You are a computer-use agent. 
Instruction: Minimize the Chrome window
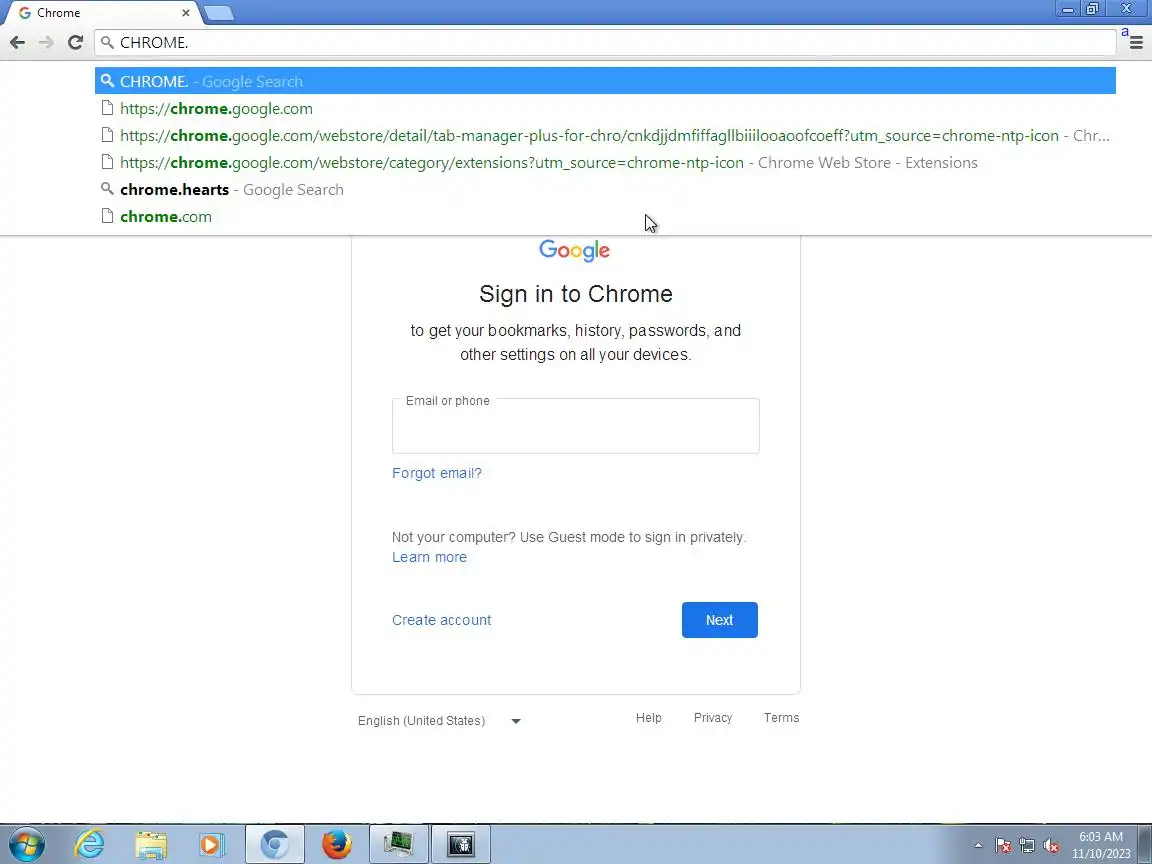[1068, 10]
